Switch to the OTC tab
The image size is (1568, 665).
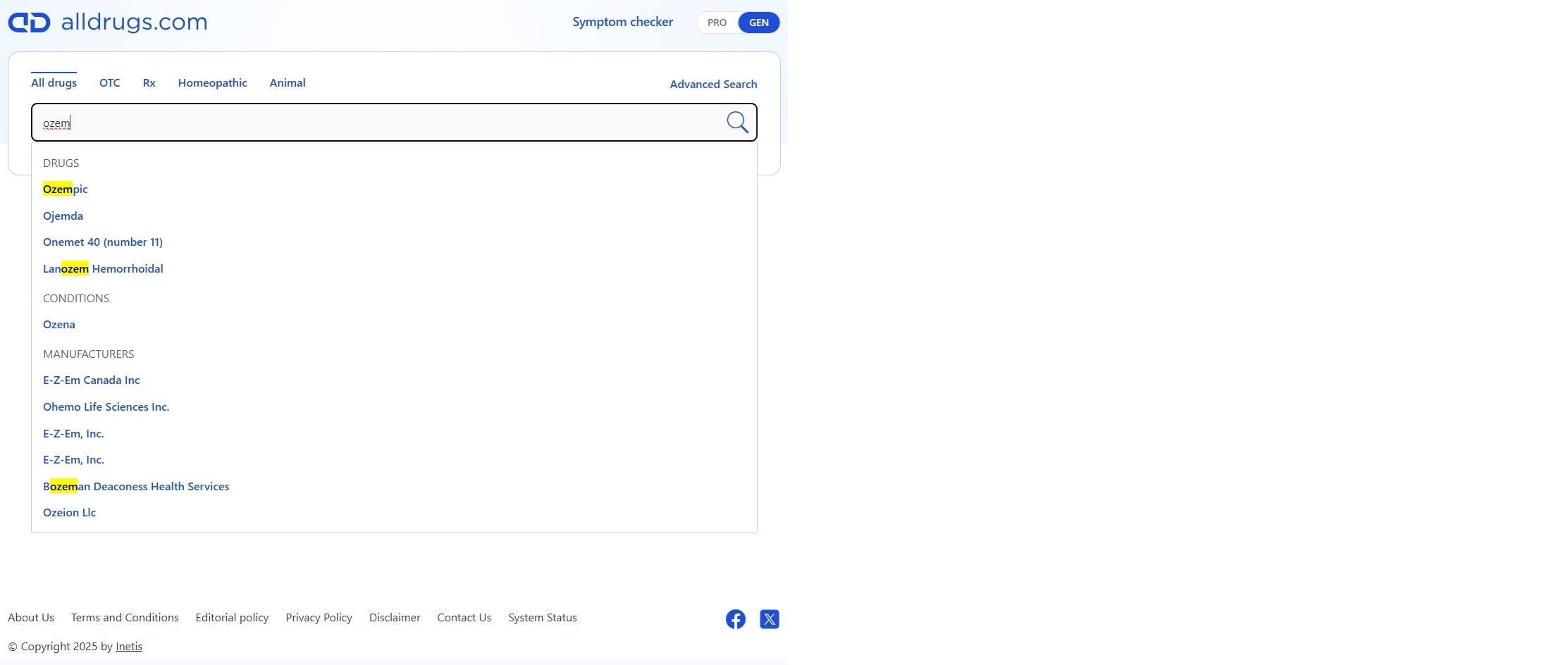pyautogui.click(x=110, y=82)
